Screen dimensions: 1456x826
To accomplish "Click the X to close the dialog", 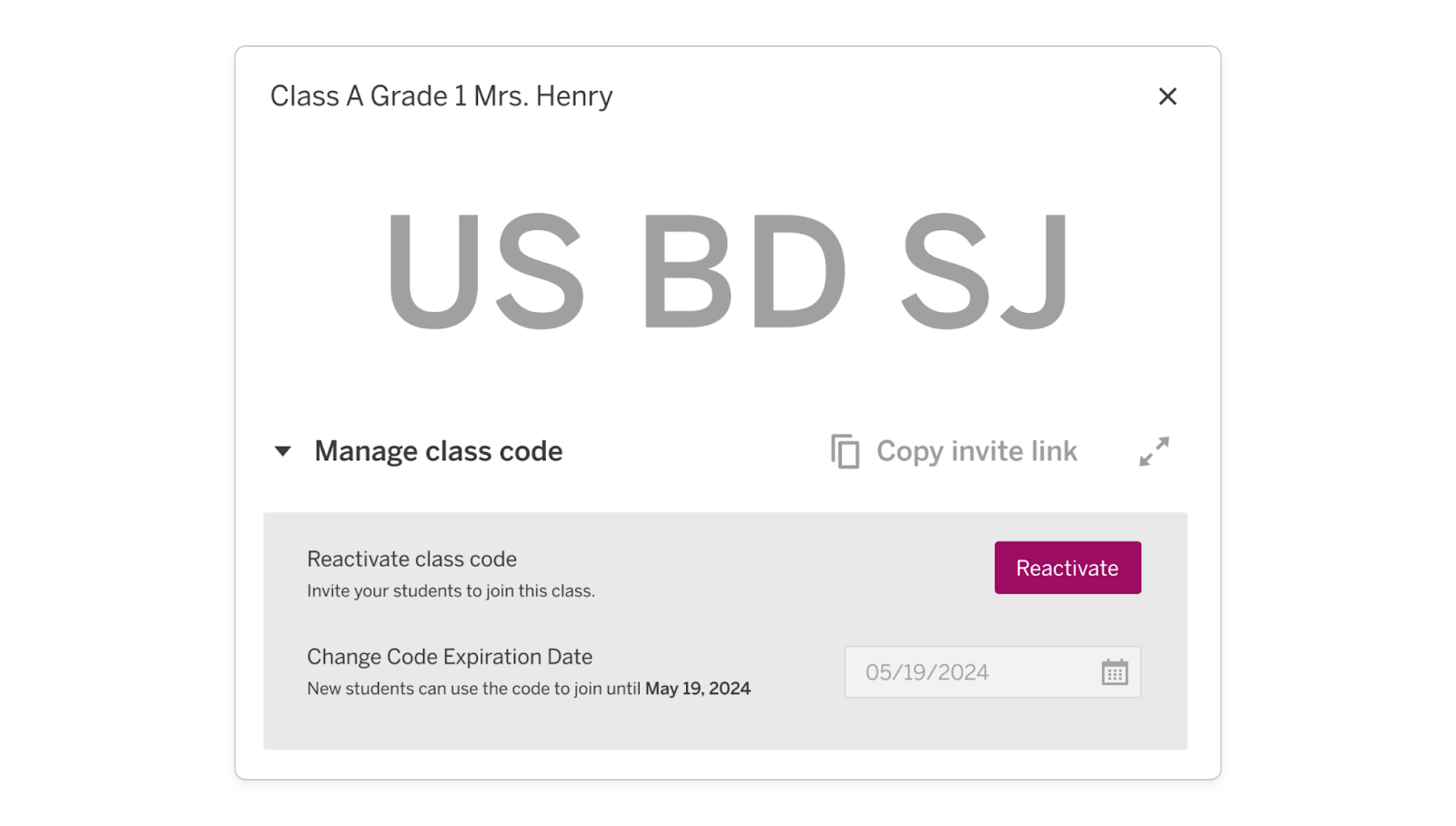I will tap(1168, 96).
